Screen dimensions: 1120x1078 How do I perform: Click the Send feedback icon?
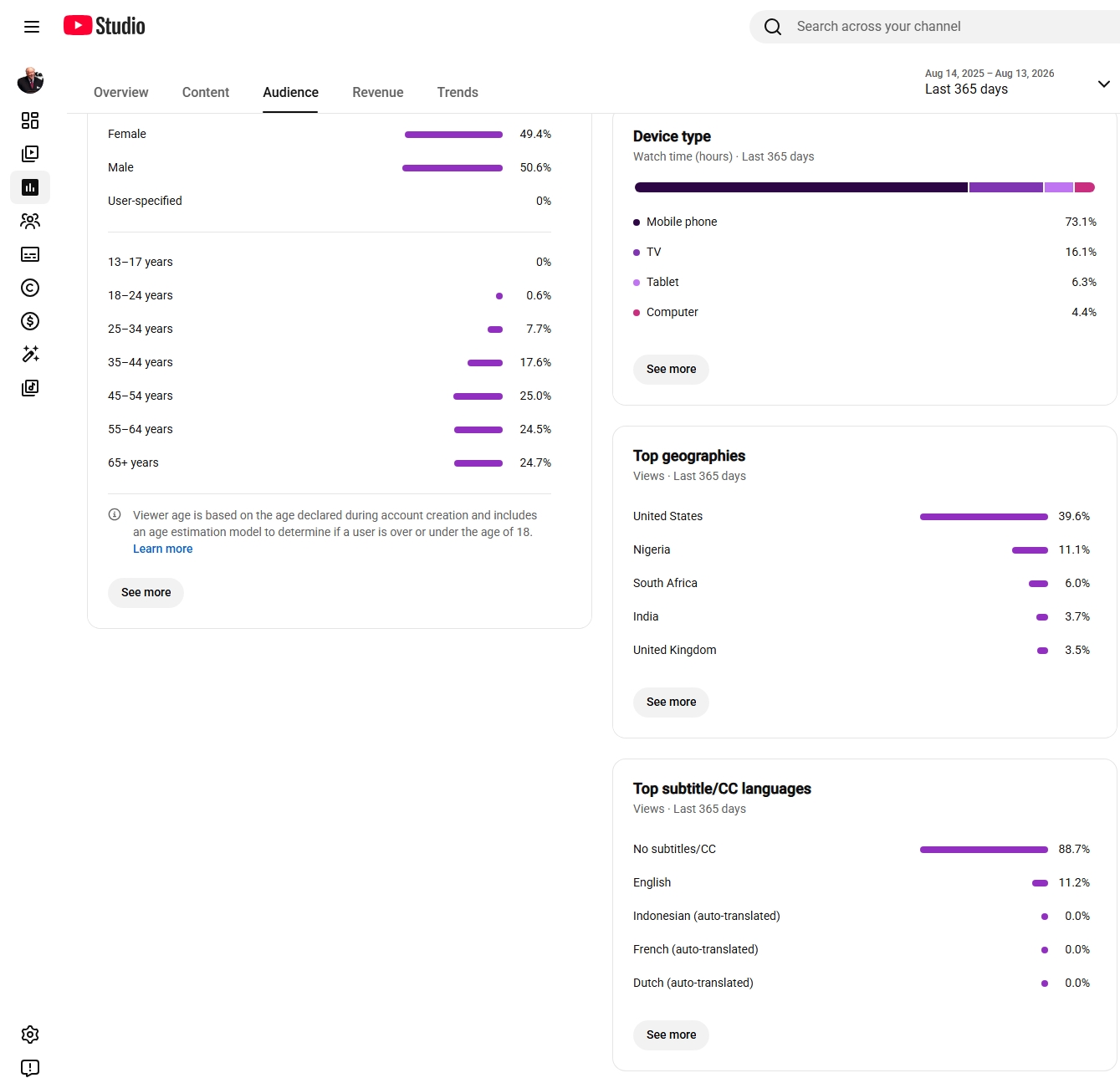coord(30,1068)
